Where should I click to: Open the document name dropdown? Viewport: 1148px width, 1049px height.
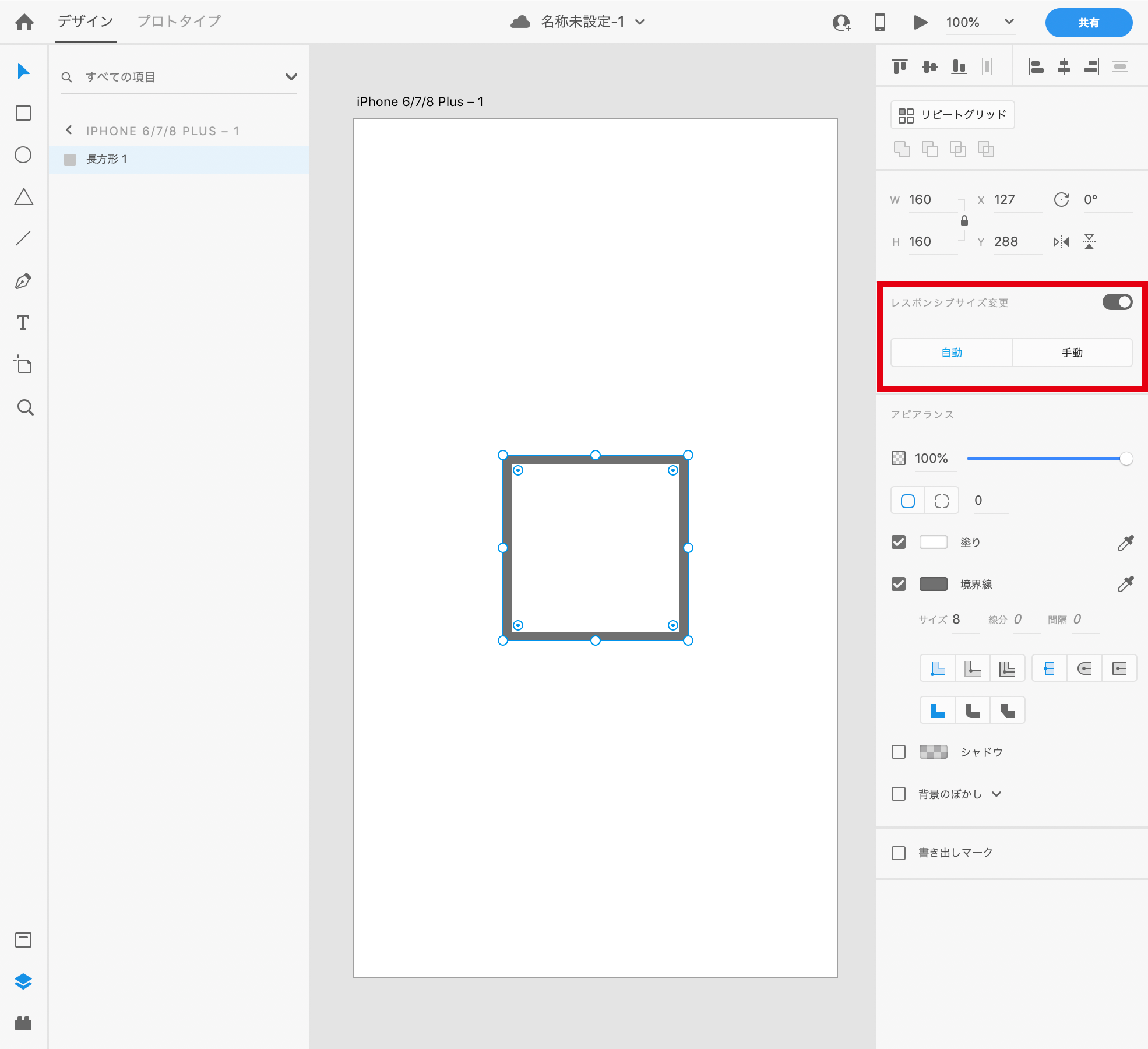tap(640, 23)
